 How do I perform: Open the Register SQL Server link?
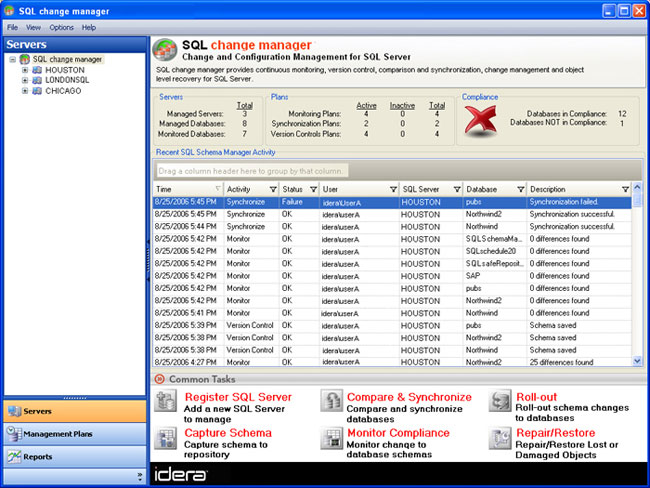[x=238, y=397]
